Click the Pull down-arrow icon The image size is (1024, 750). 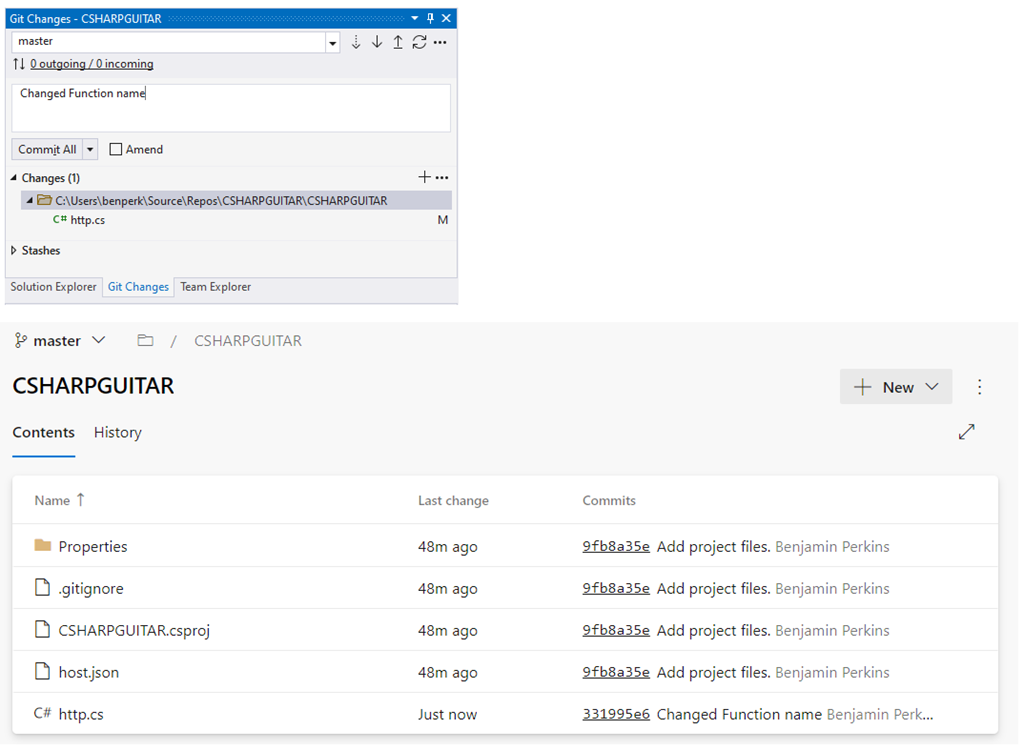[x=377, y=42]
